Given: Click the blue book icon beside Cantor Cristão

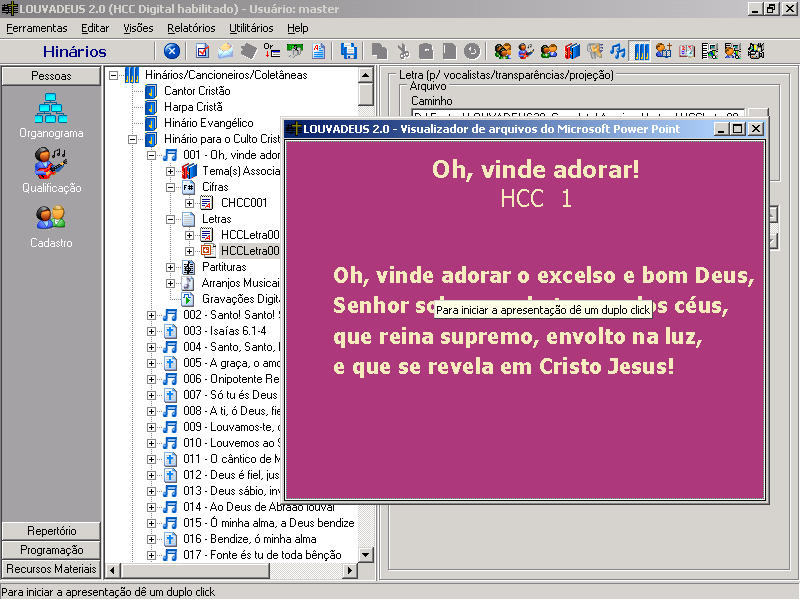Looking at the screenshot, I should point(151,91).
